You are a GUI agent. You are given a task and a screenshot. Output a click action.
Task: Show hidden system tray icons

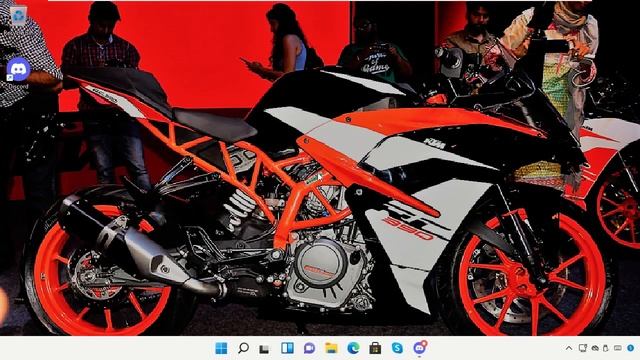pyautogui.click(x=569, y=348)
